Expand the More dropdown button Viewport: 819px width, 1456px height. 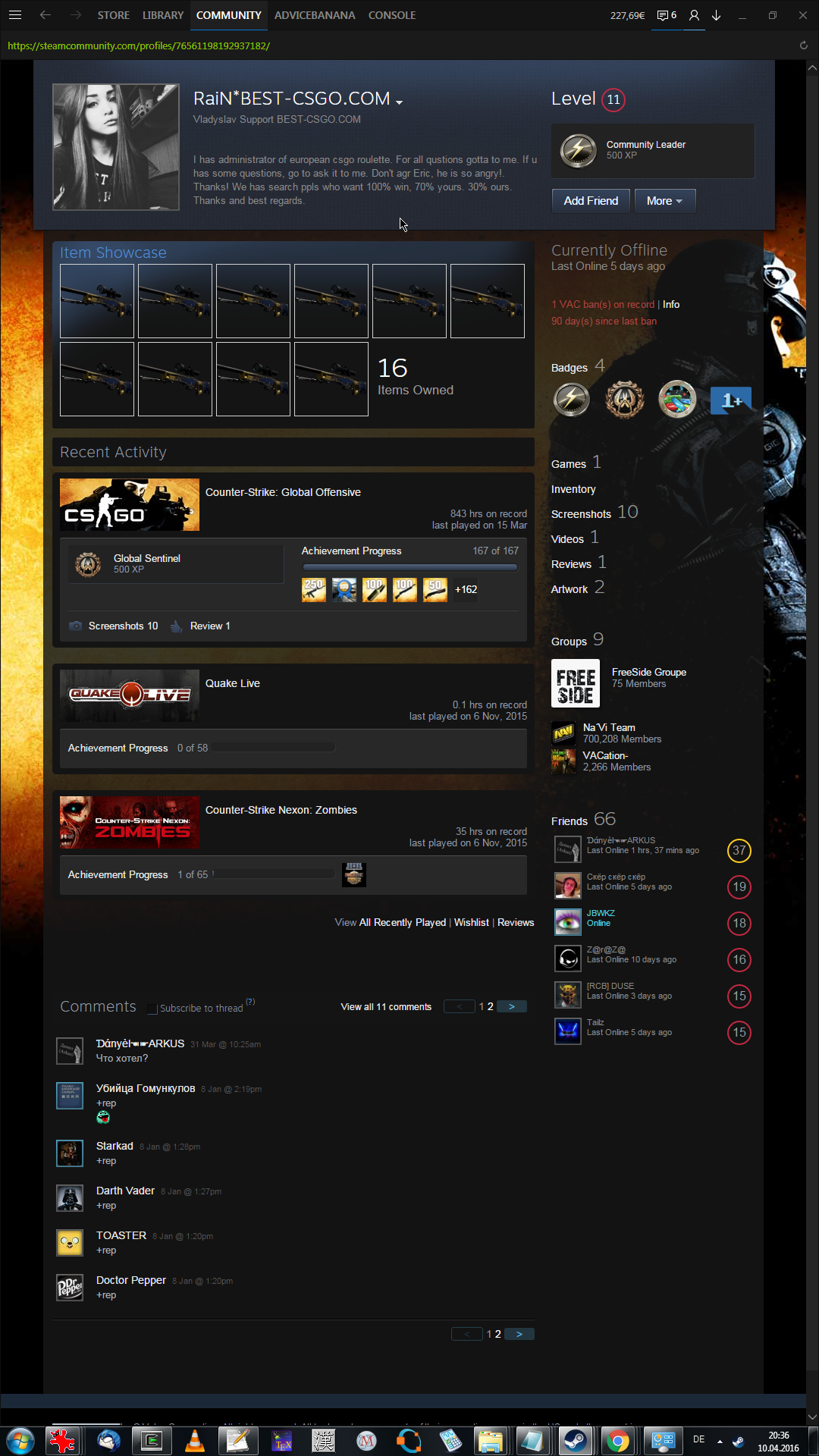coord(664,201)
